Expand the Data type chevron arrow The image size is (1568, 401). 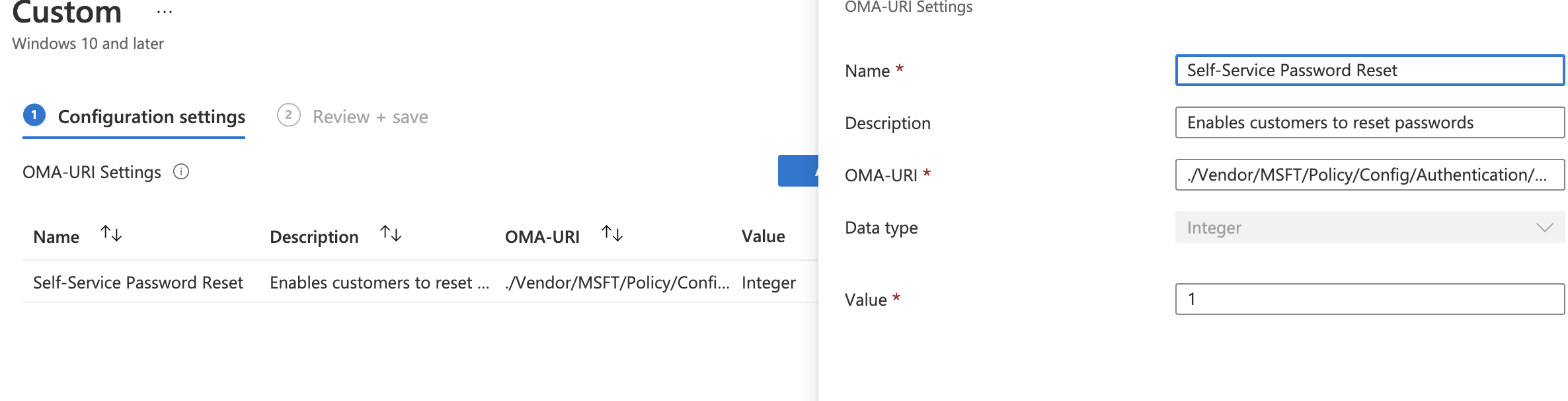pyautogui.click(x=1544, y=228)
